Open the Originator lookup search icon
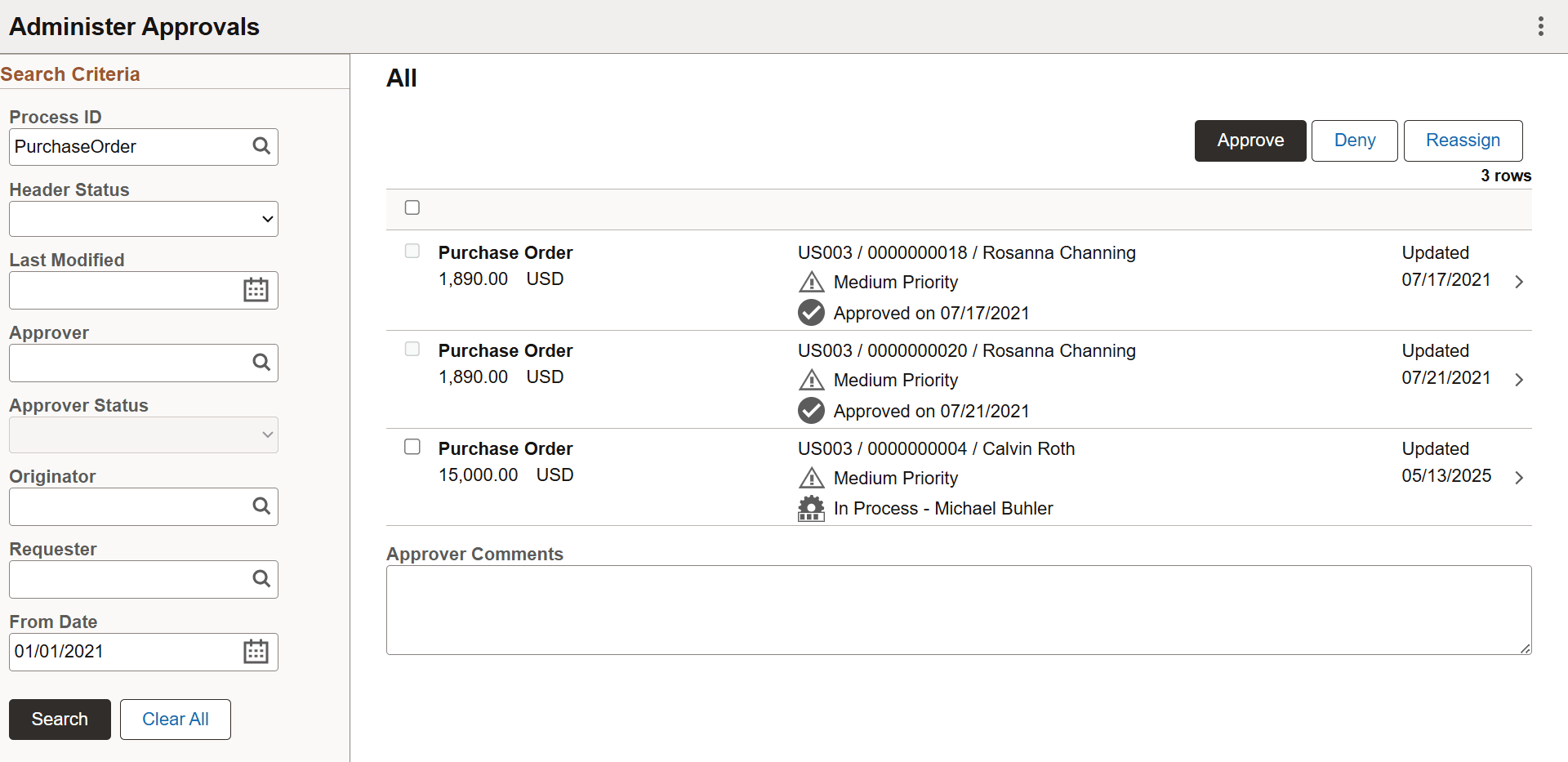The width and height of the screenshot is (1568, 762). coord(261,506)
